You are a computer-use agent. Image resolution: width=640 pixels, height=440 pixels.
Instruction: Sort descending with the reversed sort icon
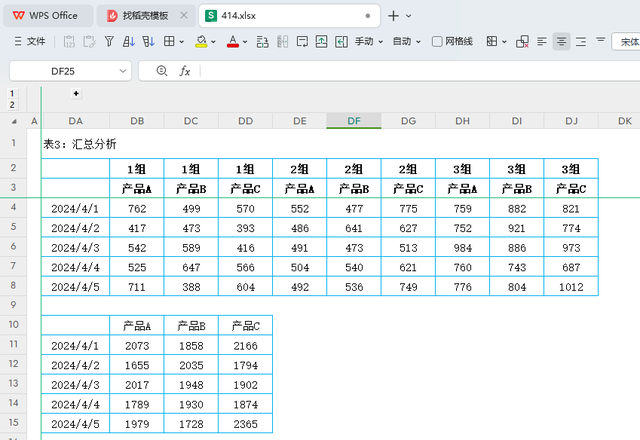[148, 41]
